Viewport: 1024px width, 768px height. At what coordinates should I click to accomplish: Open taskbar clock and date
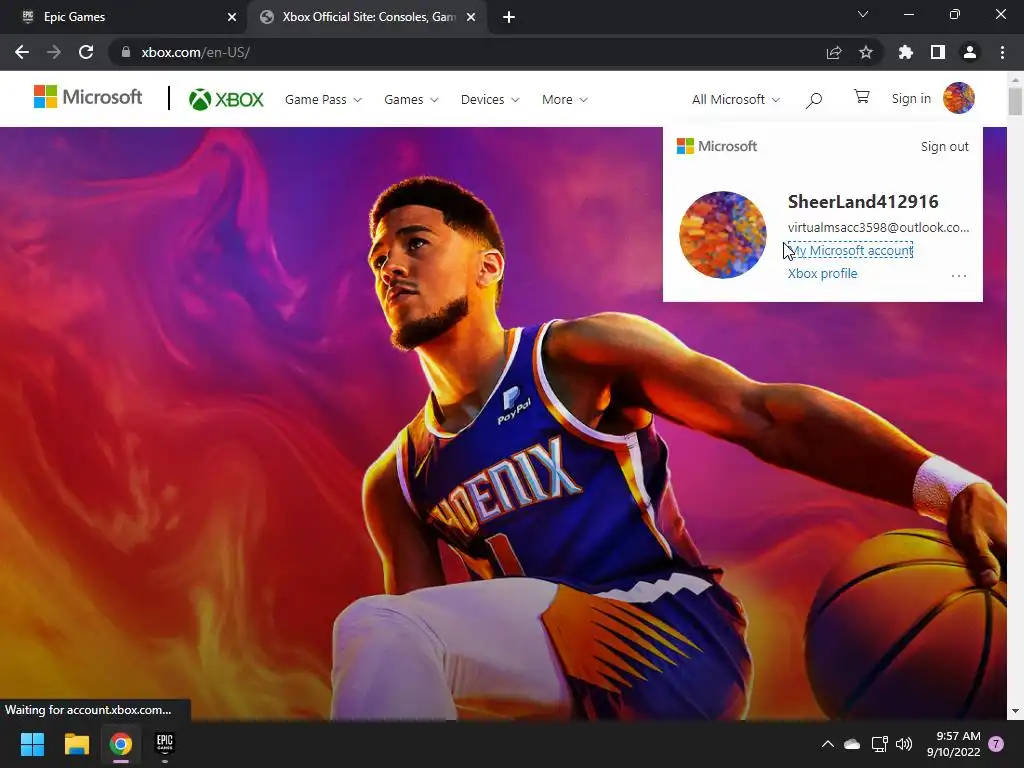click(x=953, y=744)
